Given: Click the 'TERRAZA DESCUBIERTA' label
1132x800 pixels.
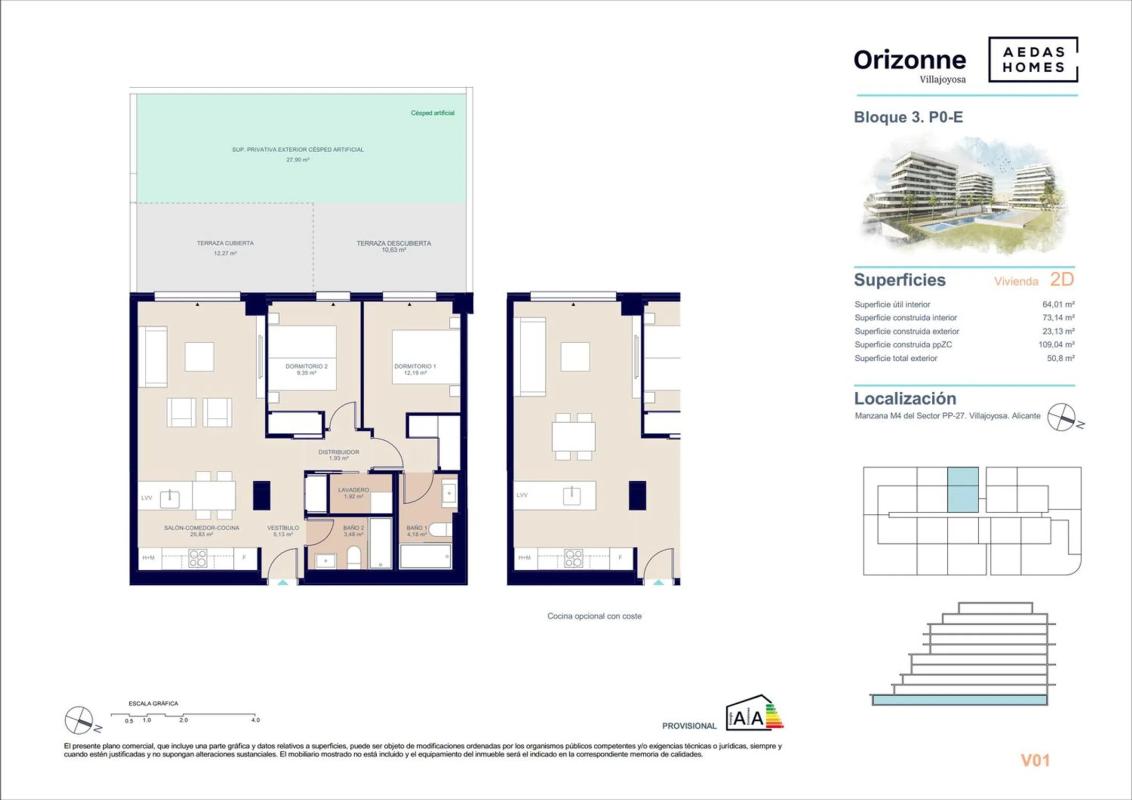Looking at the screenshot, I should [393, 243].
